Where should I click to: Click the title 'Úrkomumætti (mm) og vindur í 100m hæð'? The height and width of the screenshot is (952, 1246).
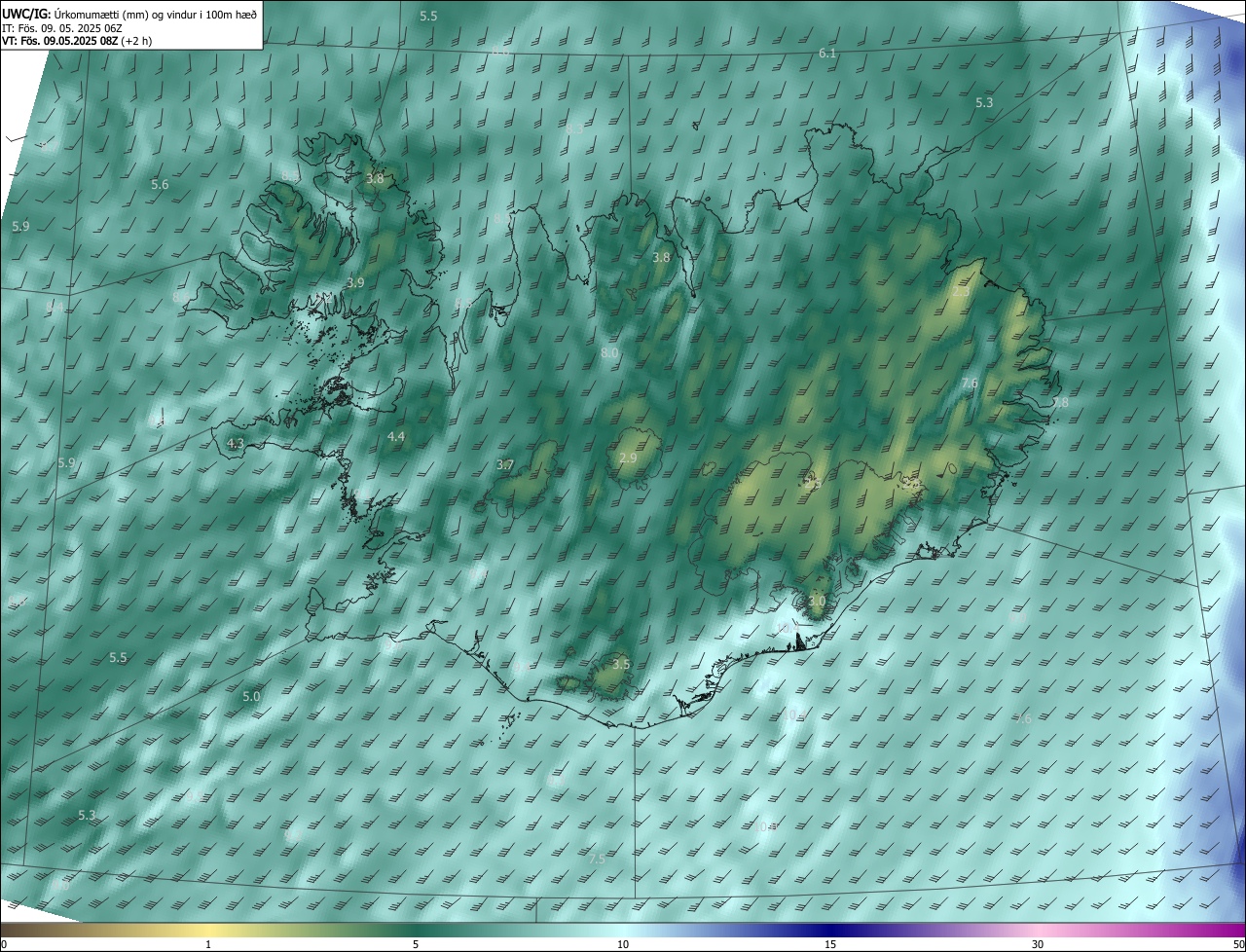pos(156,14)
